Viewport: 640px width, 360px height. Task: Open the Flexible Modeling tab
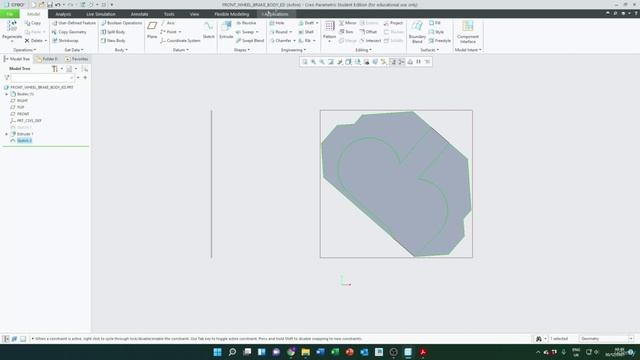coord(231,14)
